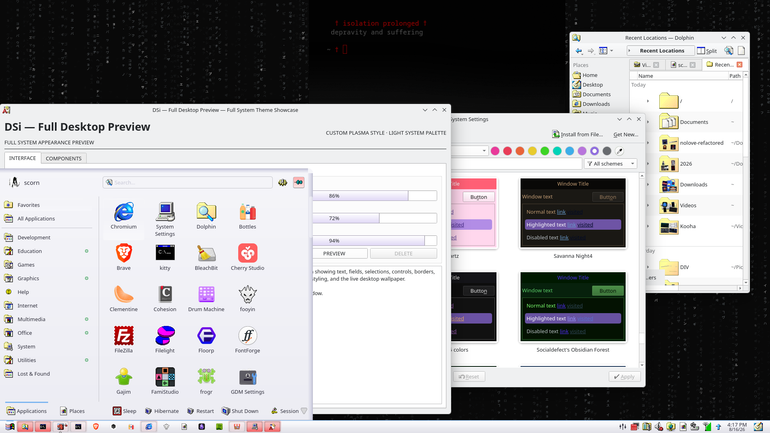Open Filelight icon
Viewport: 770px width, 433px height.
tap(165, 340)
